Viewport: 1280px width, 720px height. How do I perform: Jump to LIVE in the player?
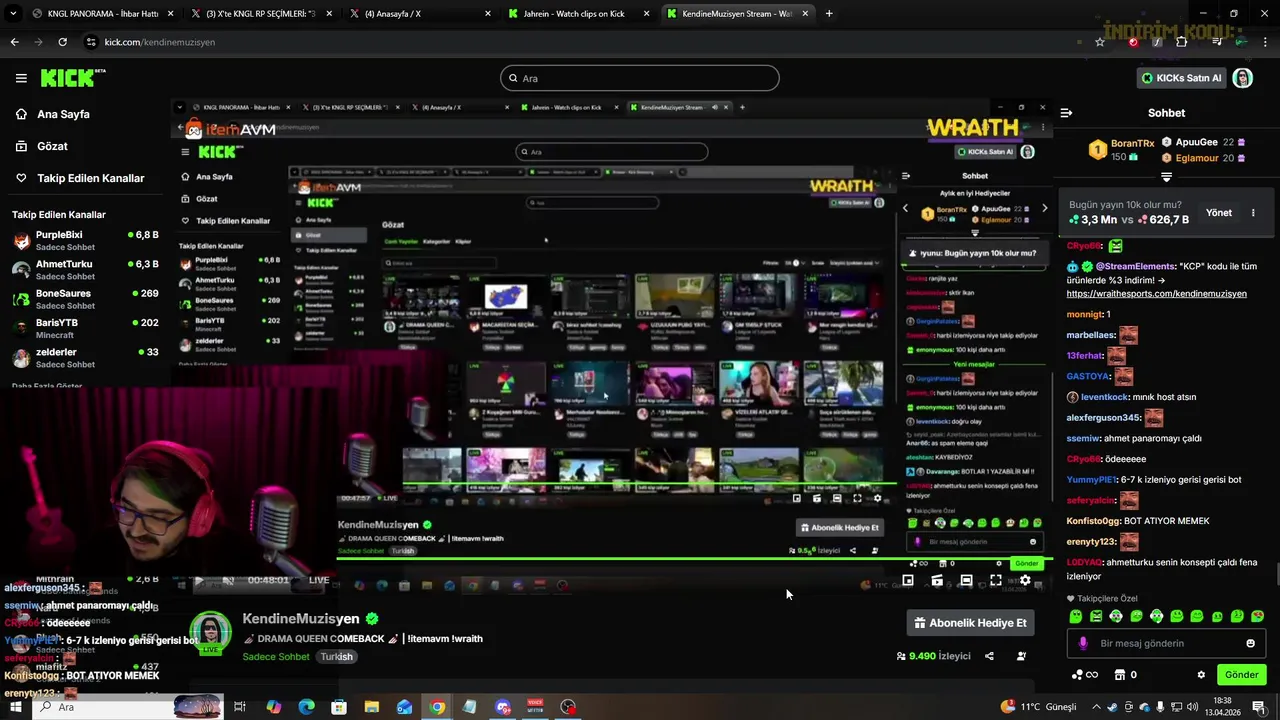point(319,580)
